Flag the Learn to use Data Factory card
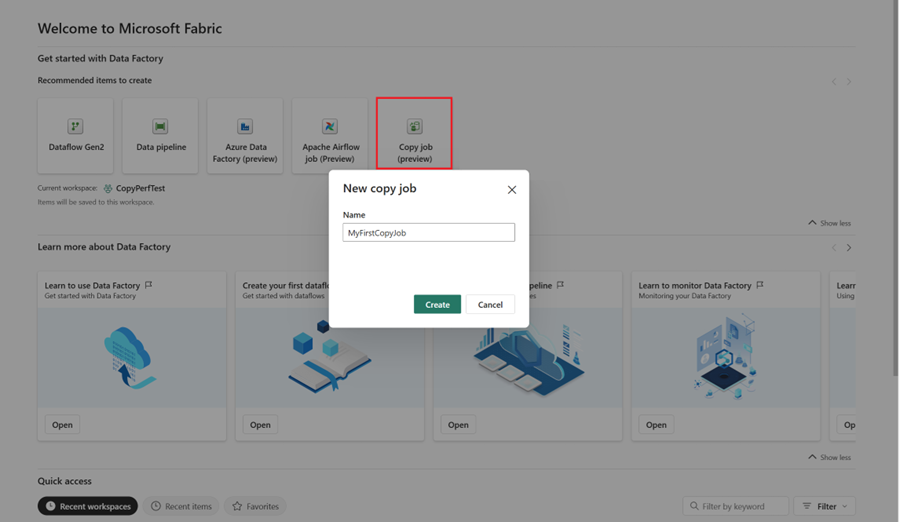The width and height of the screenshot is (900, 522). pos(149,285)
